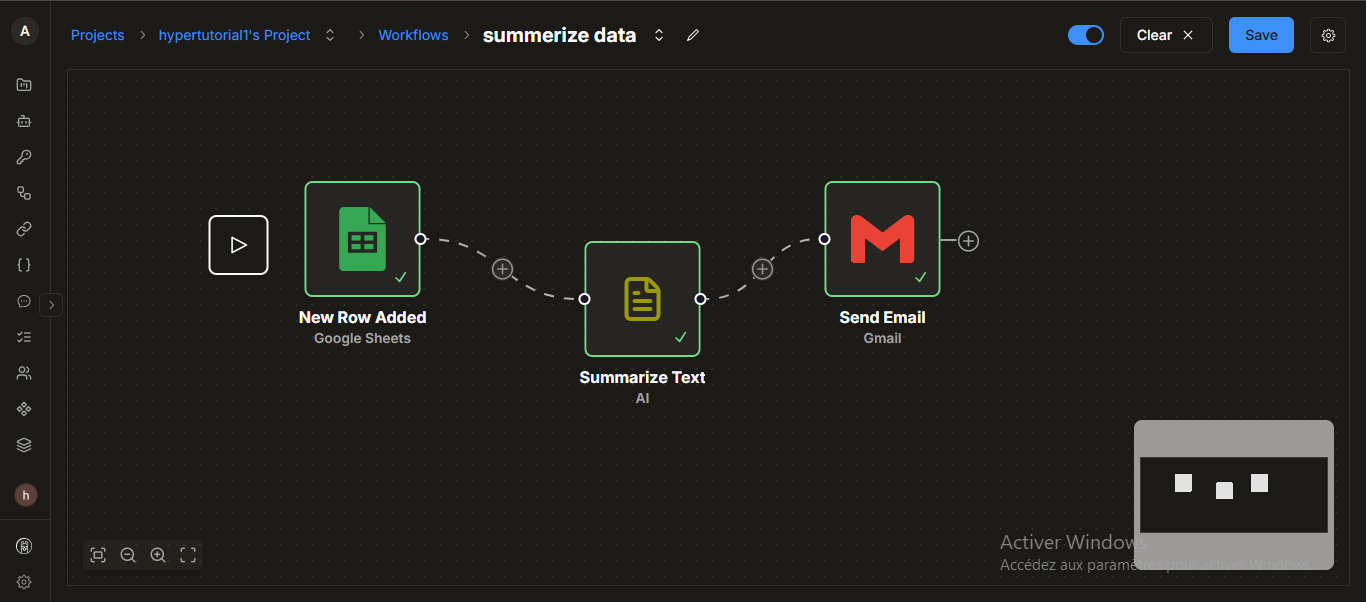Go to Workflows breadcrumb link

coord(413,35)
